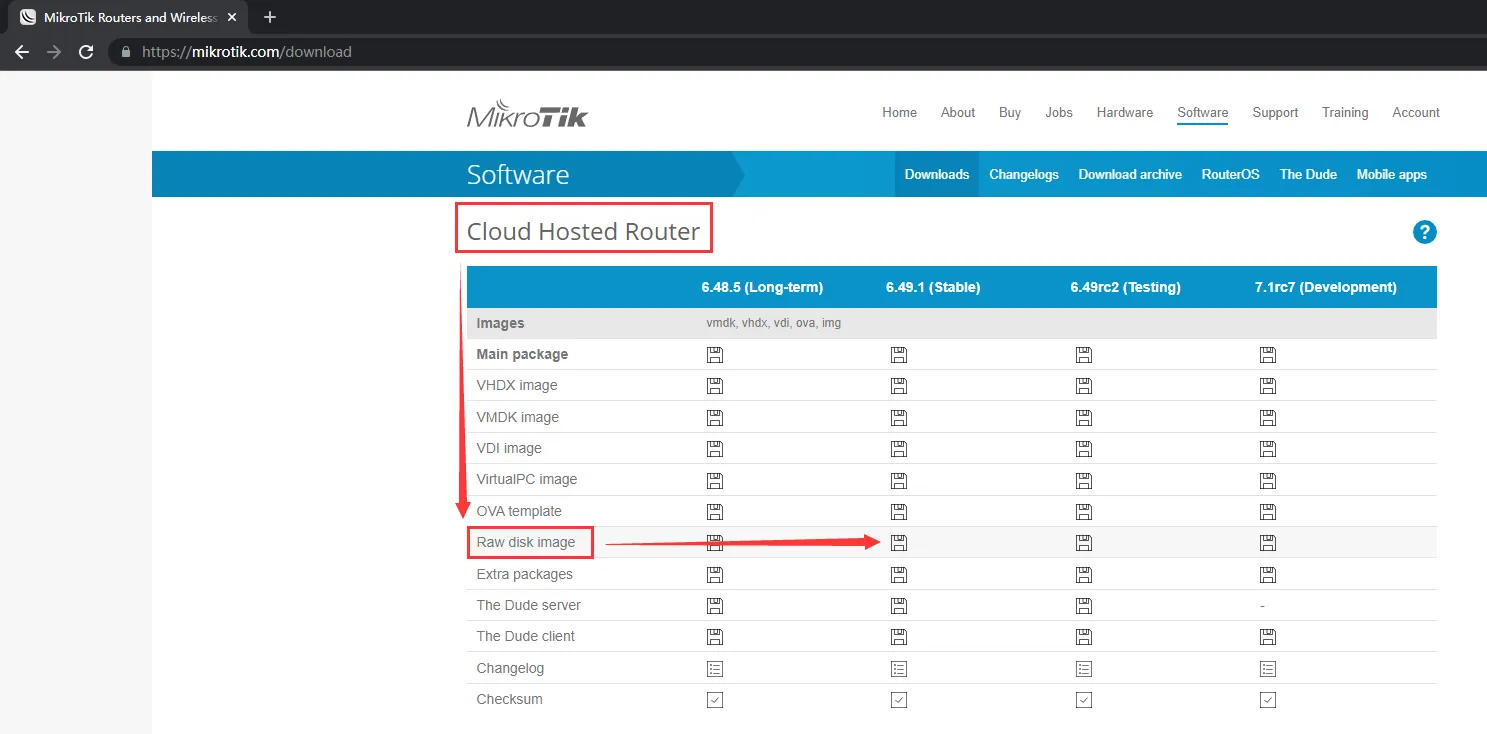Image resolution: width=1487 pixels, height=734 pixels.
Task: Open the help question mark icon
Action: tap(1424, 231)
